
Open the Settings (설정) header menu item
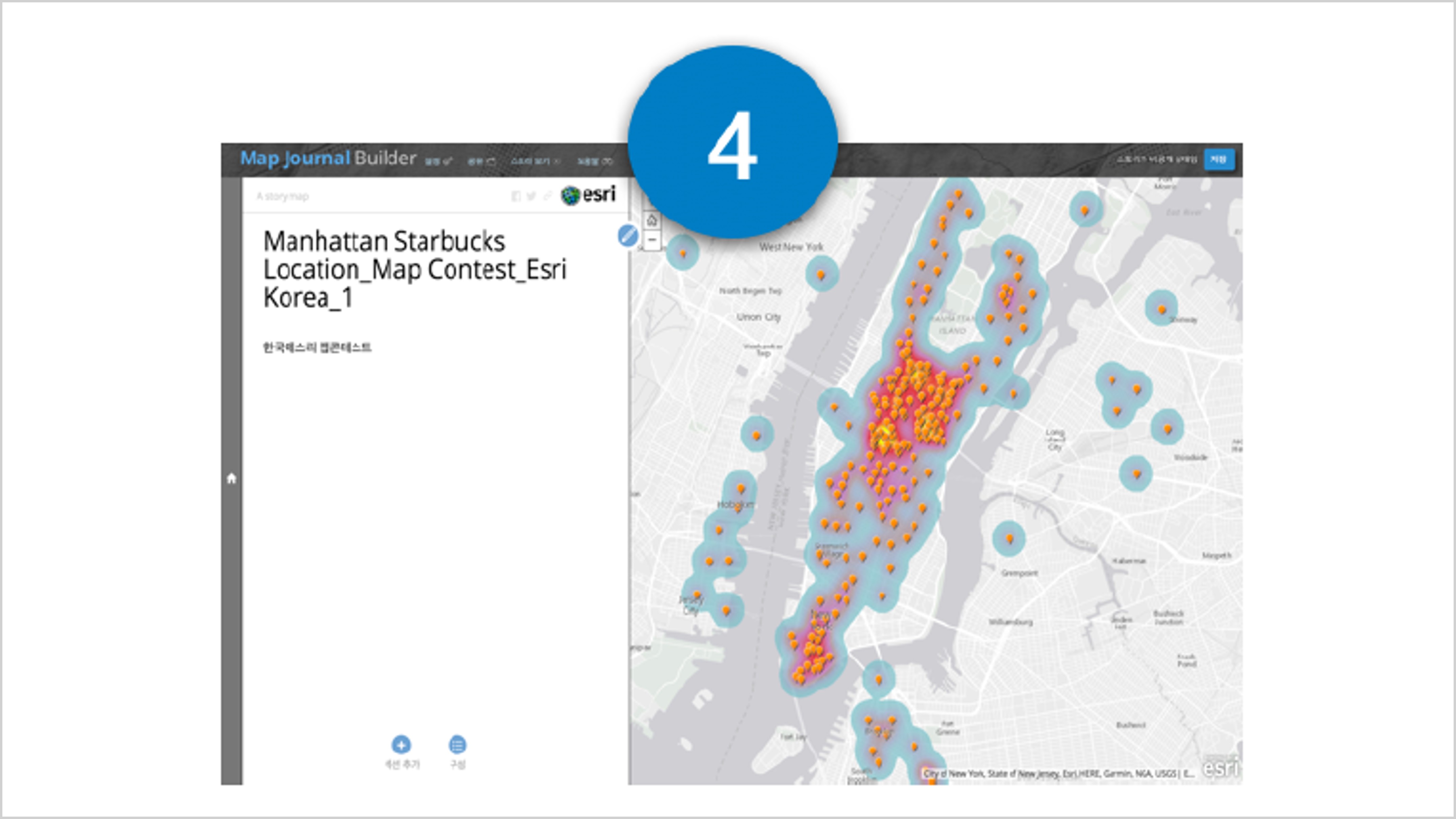[438, 161]
